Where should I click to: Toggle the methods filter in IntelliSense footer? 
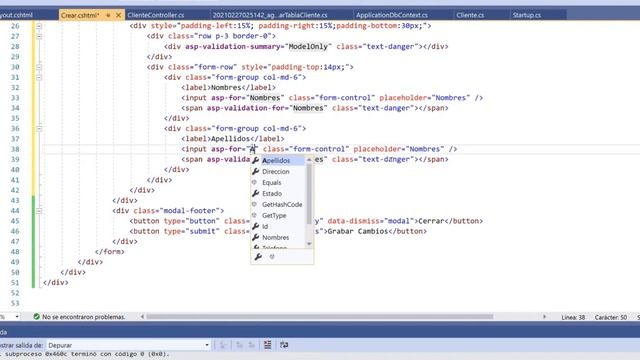272,257
